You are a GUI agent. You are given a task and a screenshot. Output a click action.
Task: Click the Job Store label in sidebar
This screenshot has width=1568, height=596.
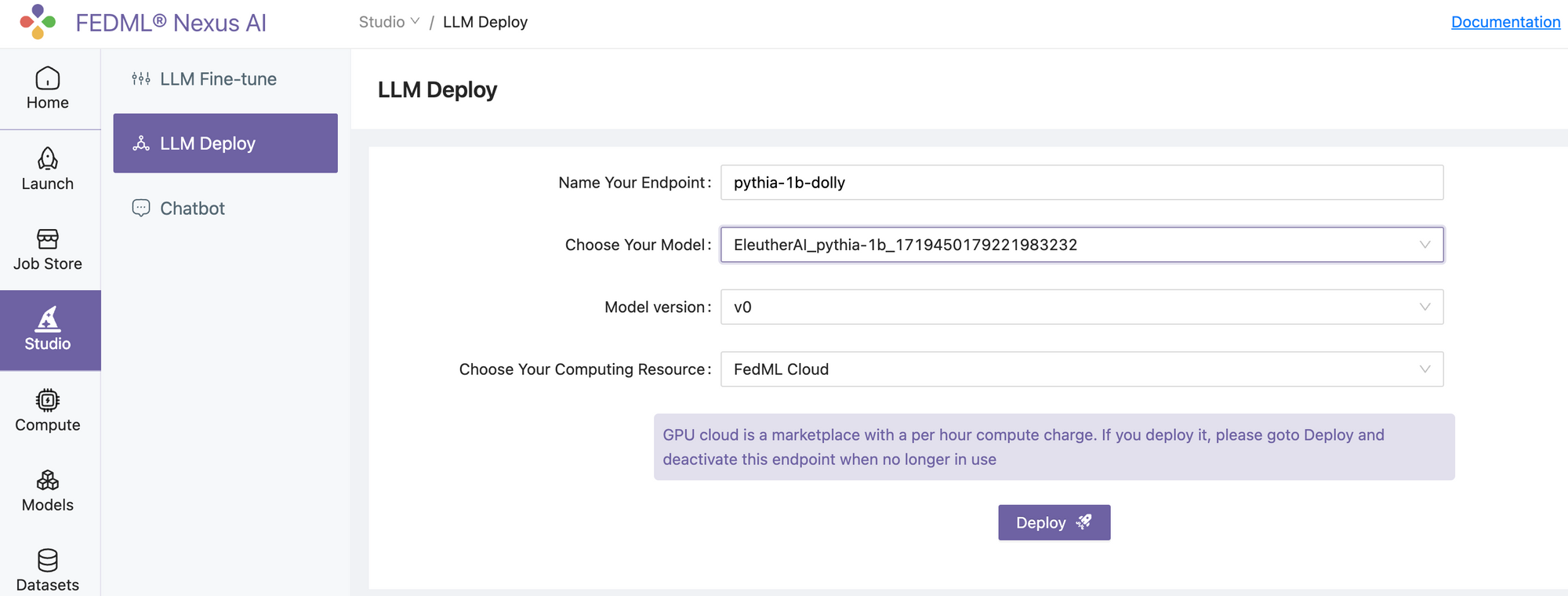(48, 263)
